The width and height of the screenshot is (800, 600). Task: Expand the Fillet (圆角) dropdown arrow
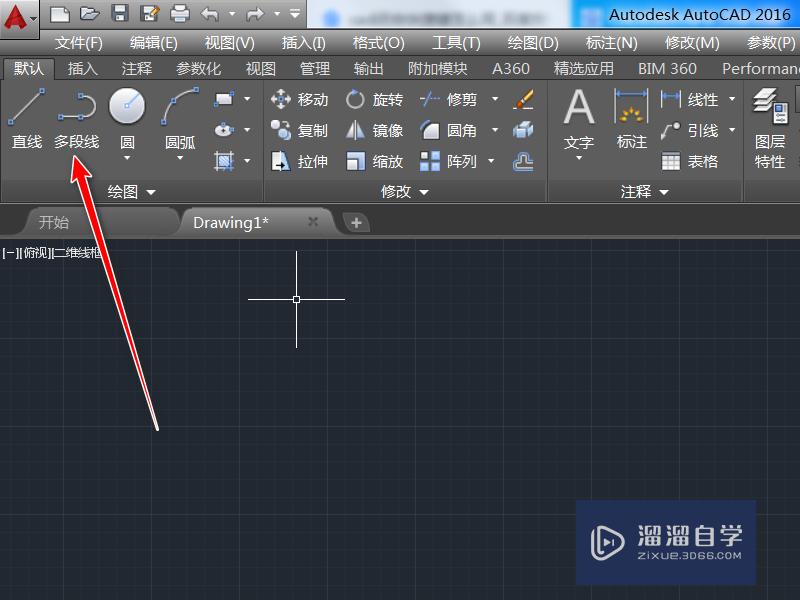tap(495, 130)
